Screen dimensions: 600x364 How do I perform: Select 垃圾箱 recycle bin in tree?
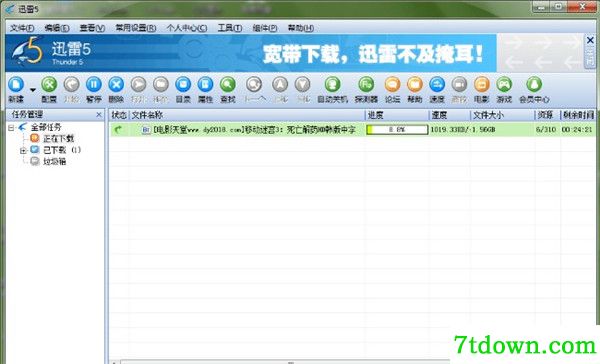54,162
